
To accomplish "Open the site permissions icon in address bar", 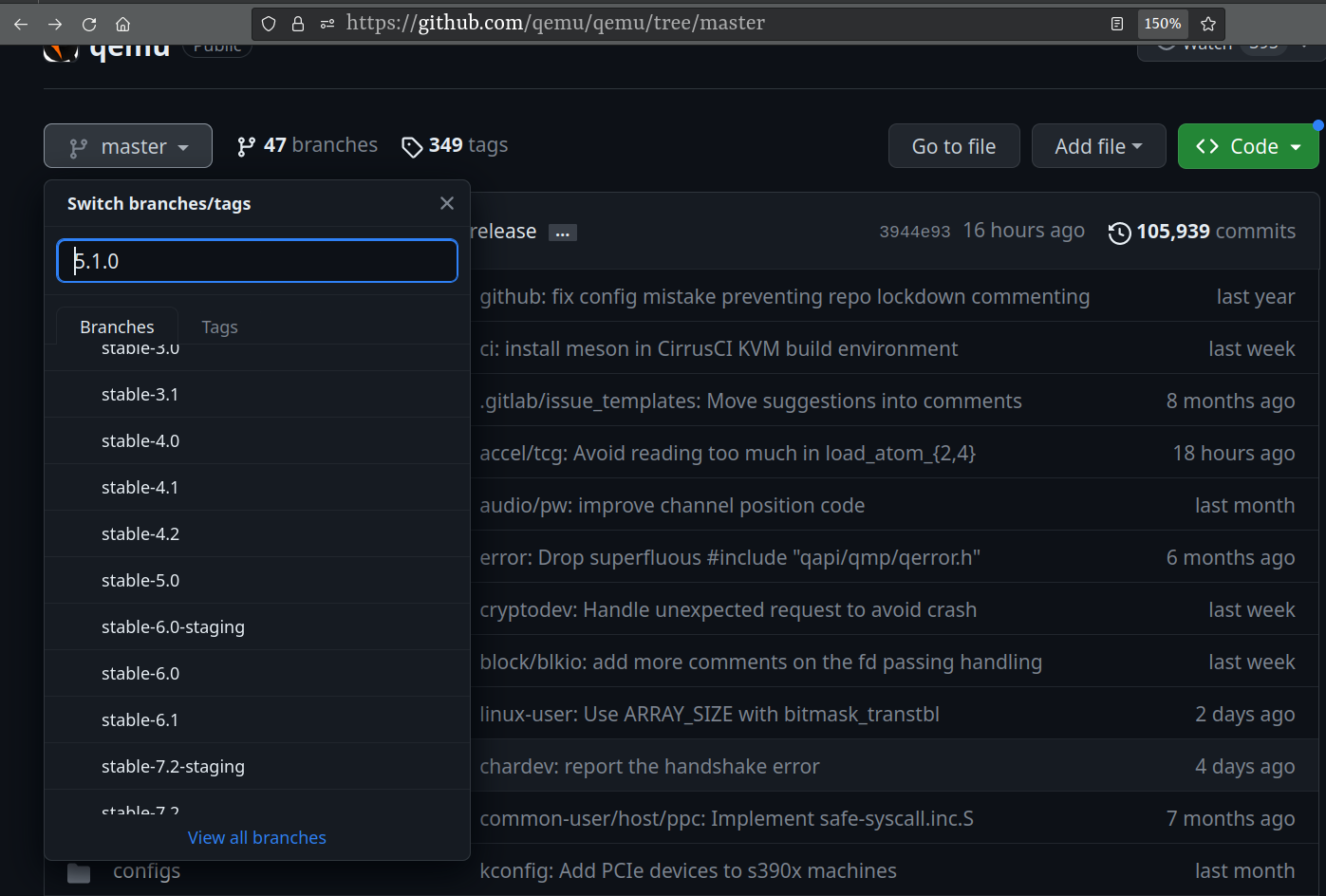I will coord(327,24).
